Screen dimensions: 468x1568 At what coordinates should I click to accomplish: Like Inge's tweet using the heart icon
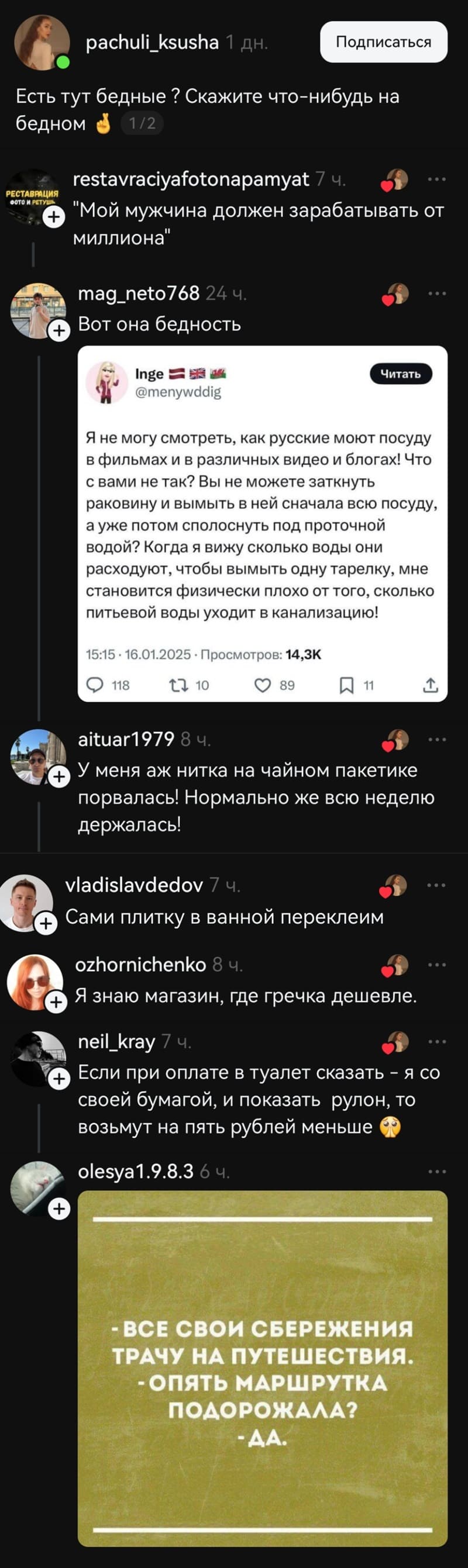pyautogui.click(x=263, y=684)
